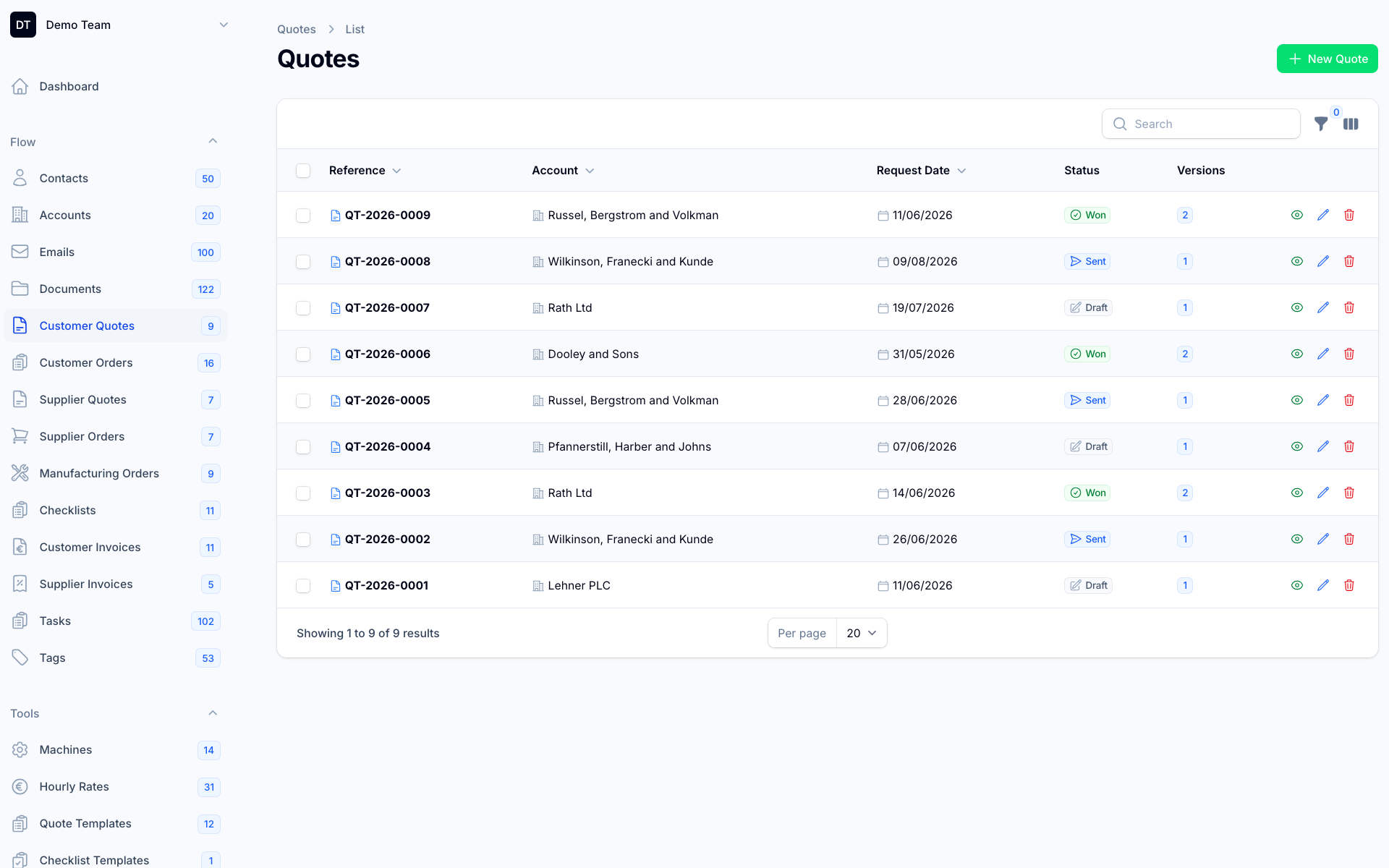Screen dimensions: 1389x868
Task: Select row QT-2026-0008 checkbox
Action: pyautogui.click(x=303, y=262)
